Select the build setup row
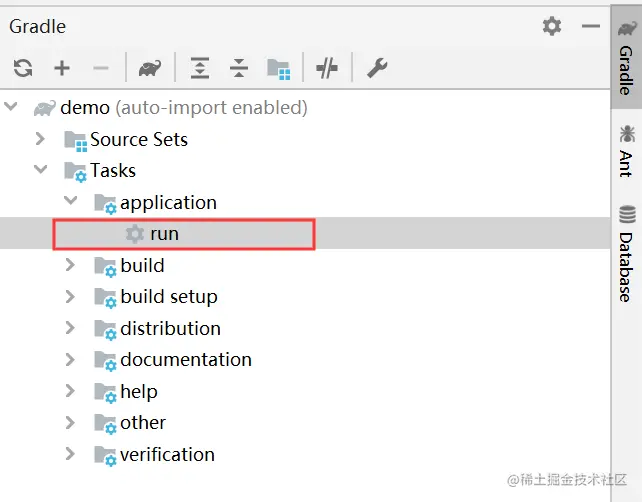This screenshot has width=642, height=502. coord(305,297)
